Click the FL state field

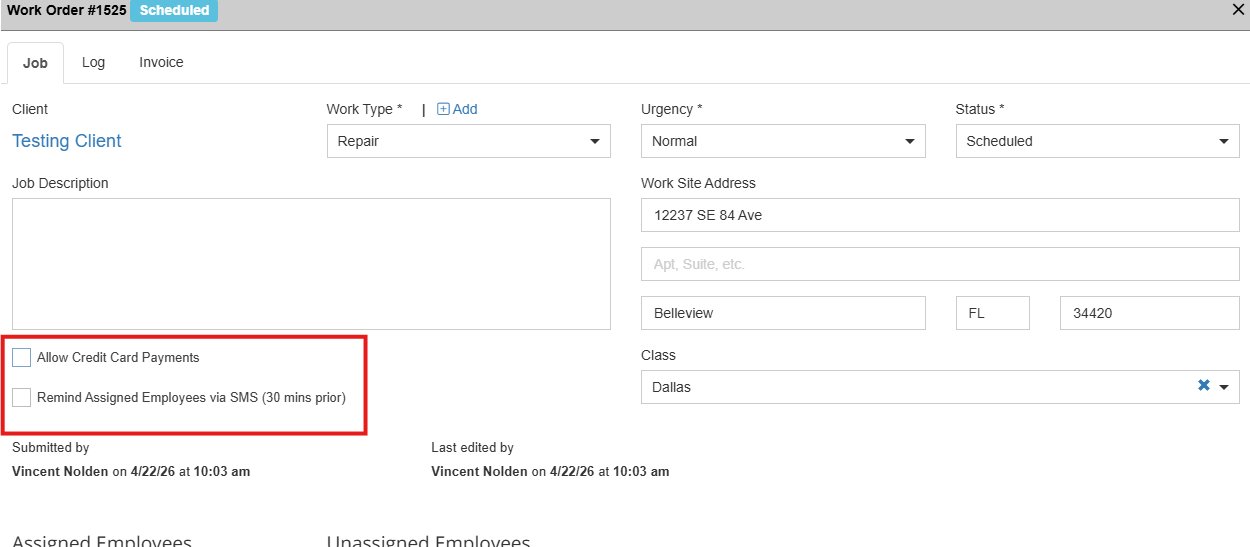pos(992,313)
